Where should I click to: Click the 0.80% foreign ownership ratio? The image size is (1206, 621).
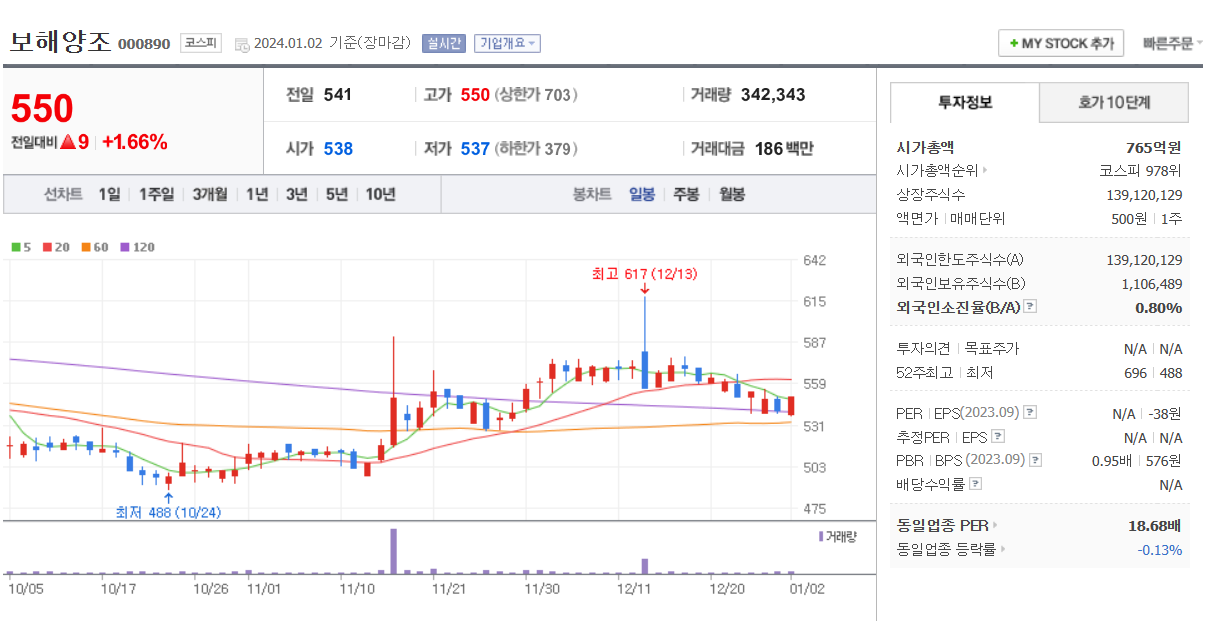point(1158,307)
